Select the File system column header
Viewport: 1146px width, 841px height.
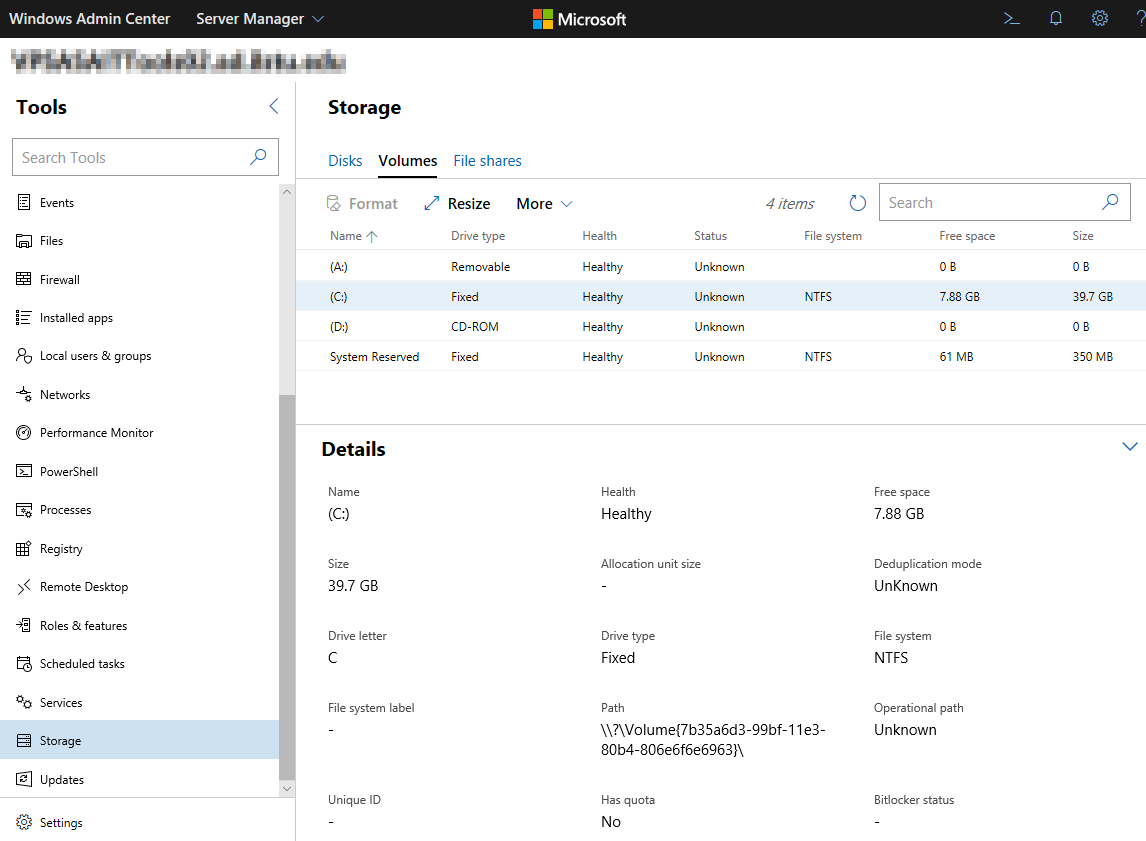(x=832, y=236)
